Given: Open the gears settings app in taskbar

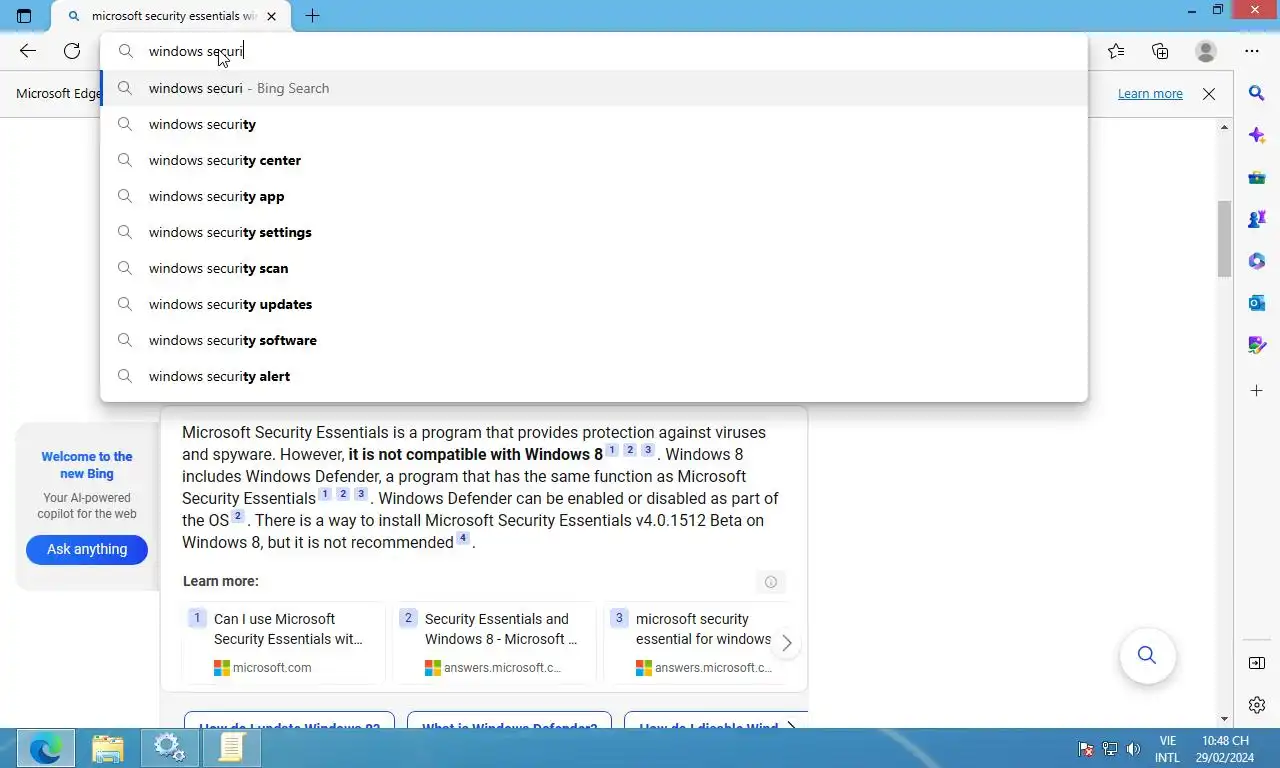Looking at the screenshot, I should pyautogui.click(x=169, y=748).
